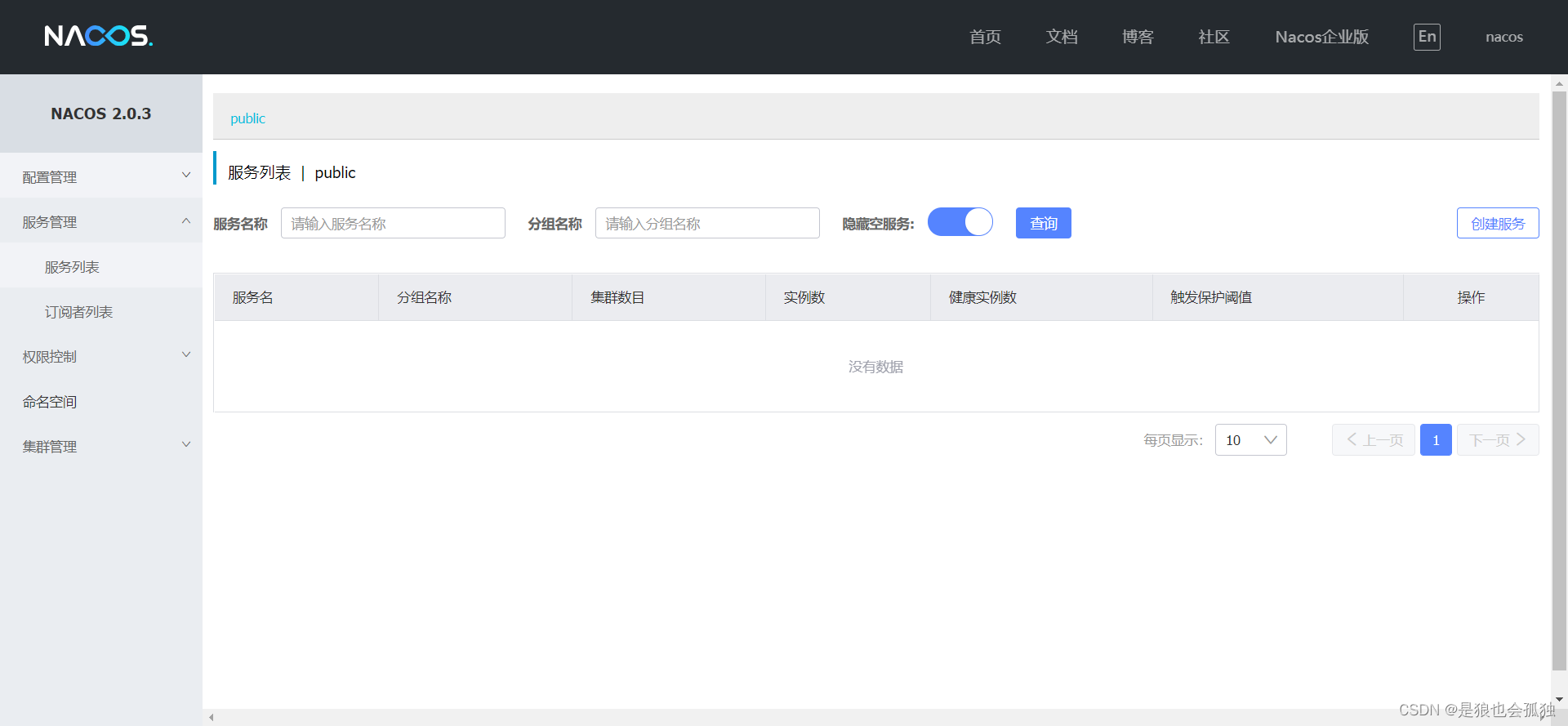This screenshot has height=726, width=1568.
Task: Open 文档 in the top navigation
Action: point(1062,37)
